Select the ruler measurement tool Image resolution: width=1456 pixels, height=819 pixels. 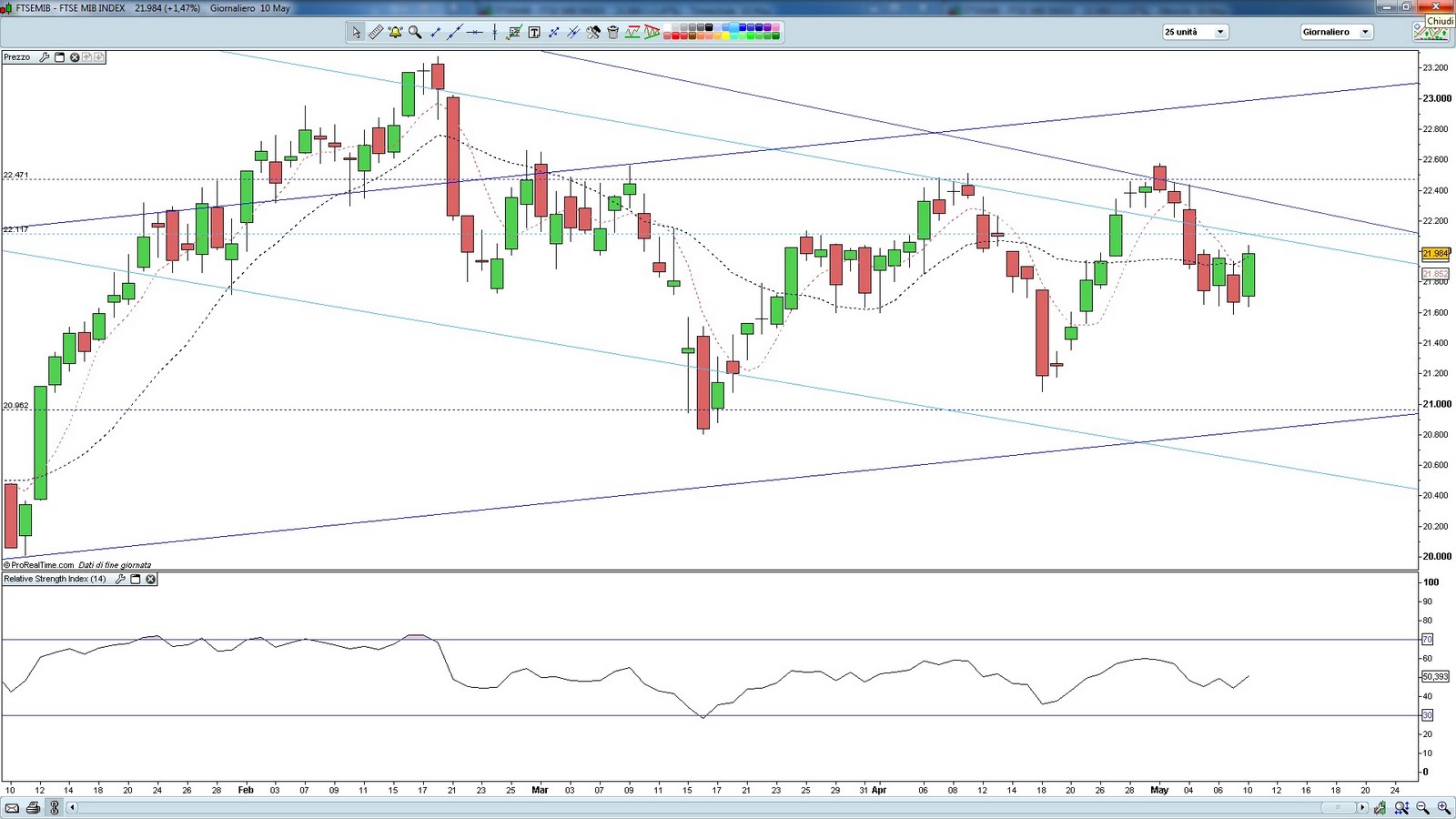tap(375, 32)
